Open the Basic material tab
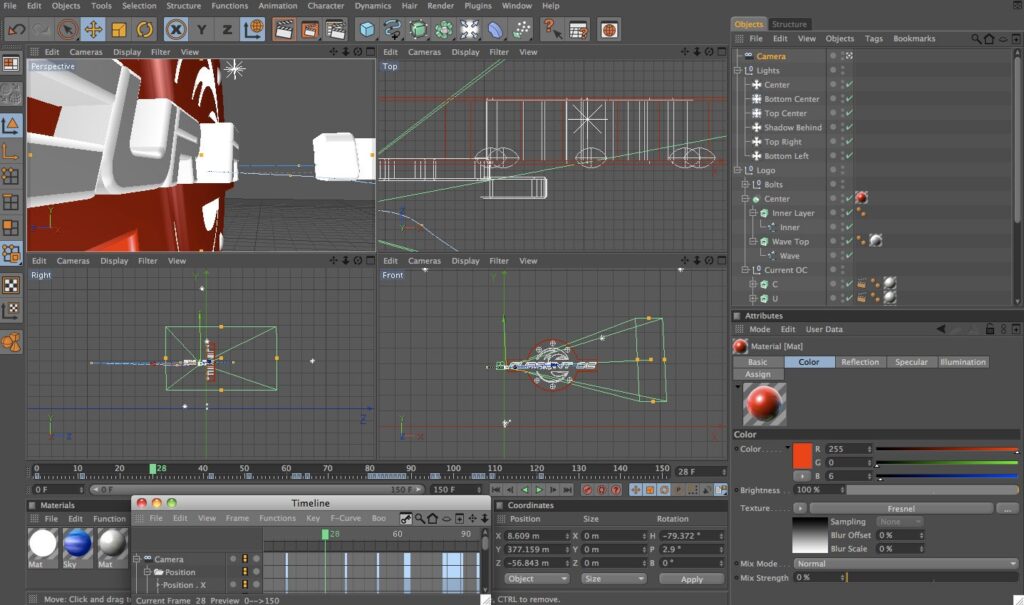Viewport: 1024px width, 605px height. coord(758,362)
